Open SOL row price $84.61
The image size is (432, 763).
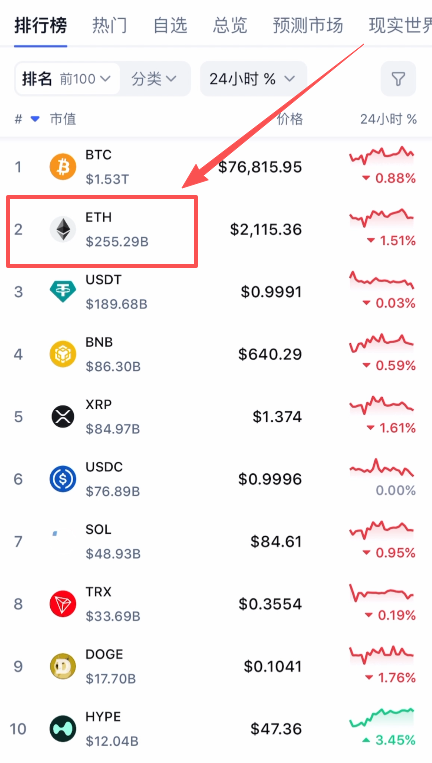[276, 541]
